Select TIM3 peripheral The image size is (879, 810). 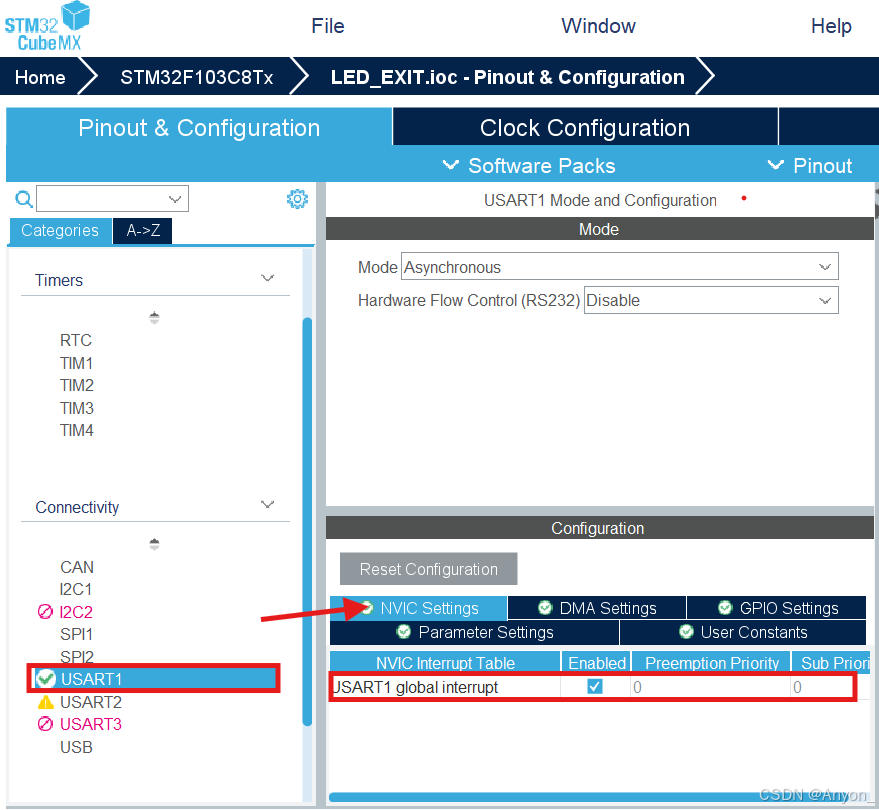[77, 408]
